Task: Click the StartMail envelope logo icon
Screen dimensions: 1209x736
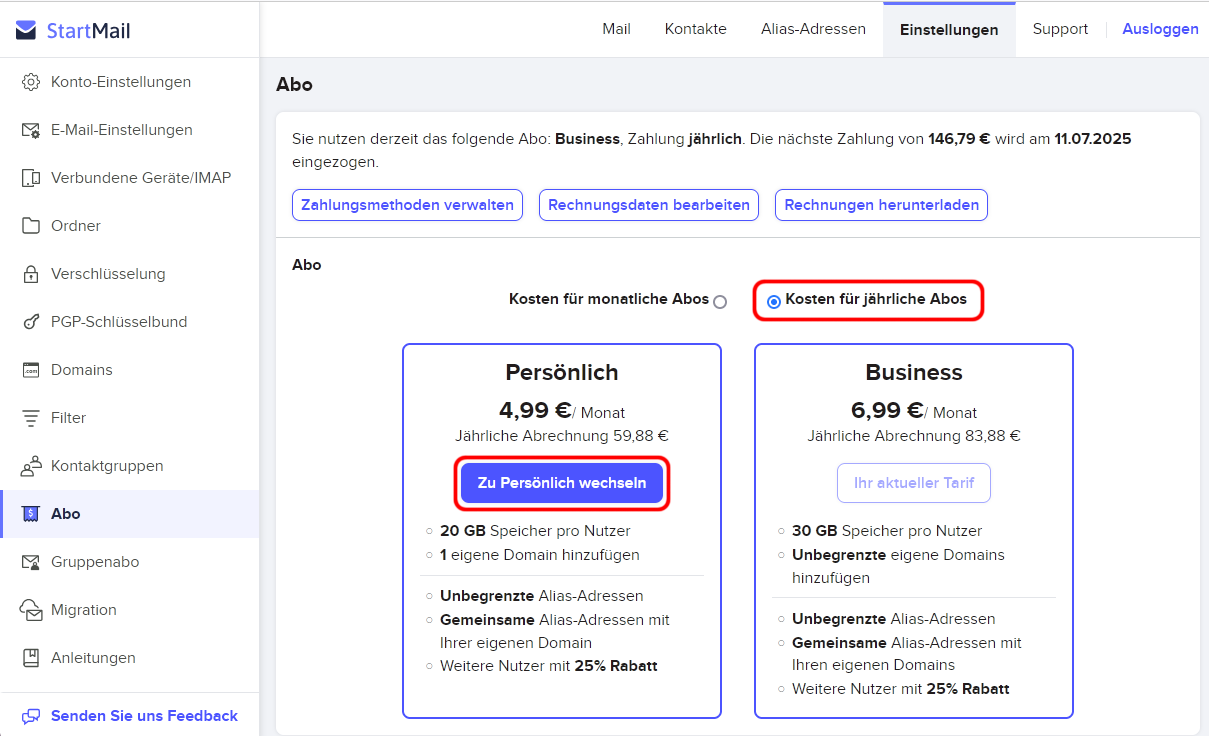Action: tap(26, 30)
